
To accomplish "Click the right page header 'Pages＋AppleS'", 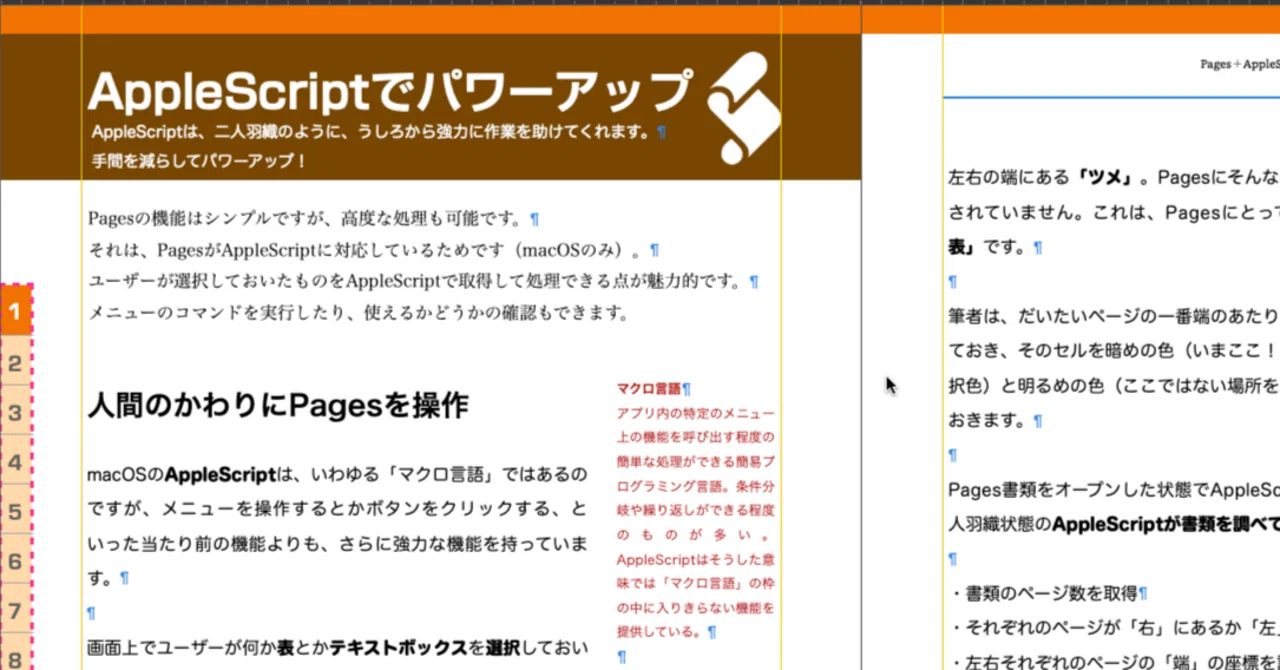I will [x=1240, y=64].
